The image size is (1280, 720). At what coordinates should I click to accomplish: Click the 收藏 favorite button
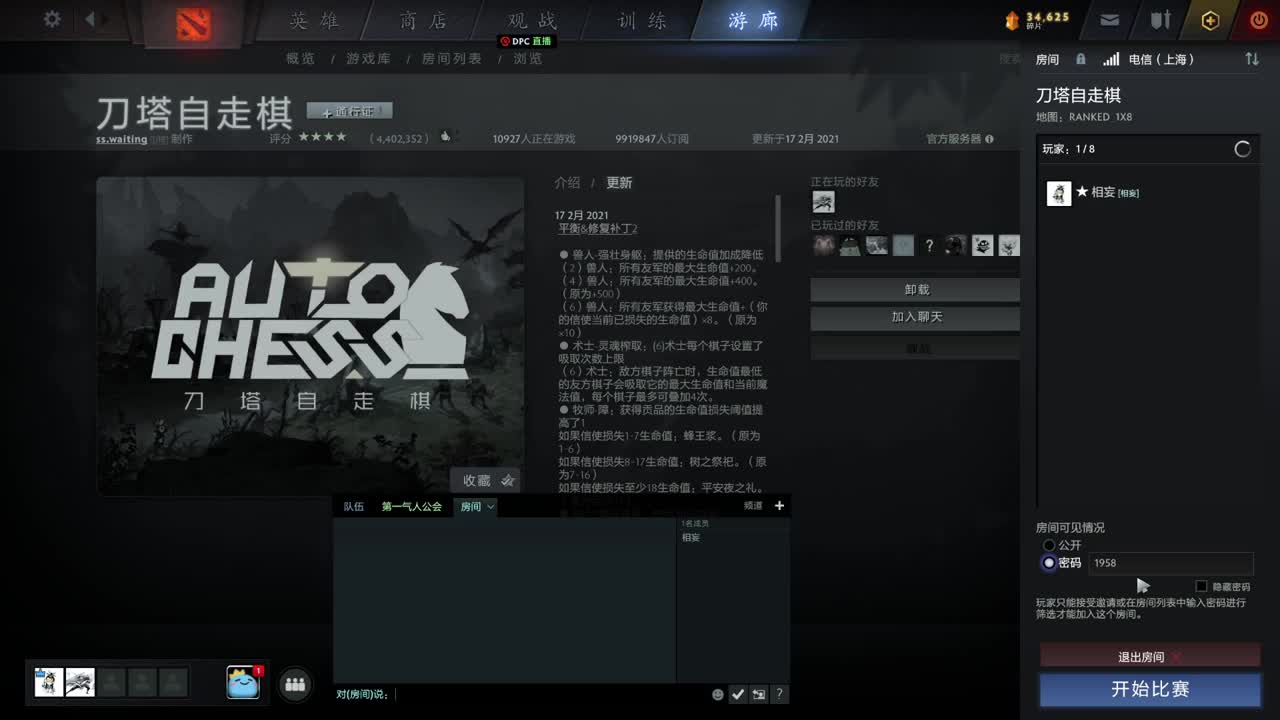(x=486, y=481)
